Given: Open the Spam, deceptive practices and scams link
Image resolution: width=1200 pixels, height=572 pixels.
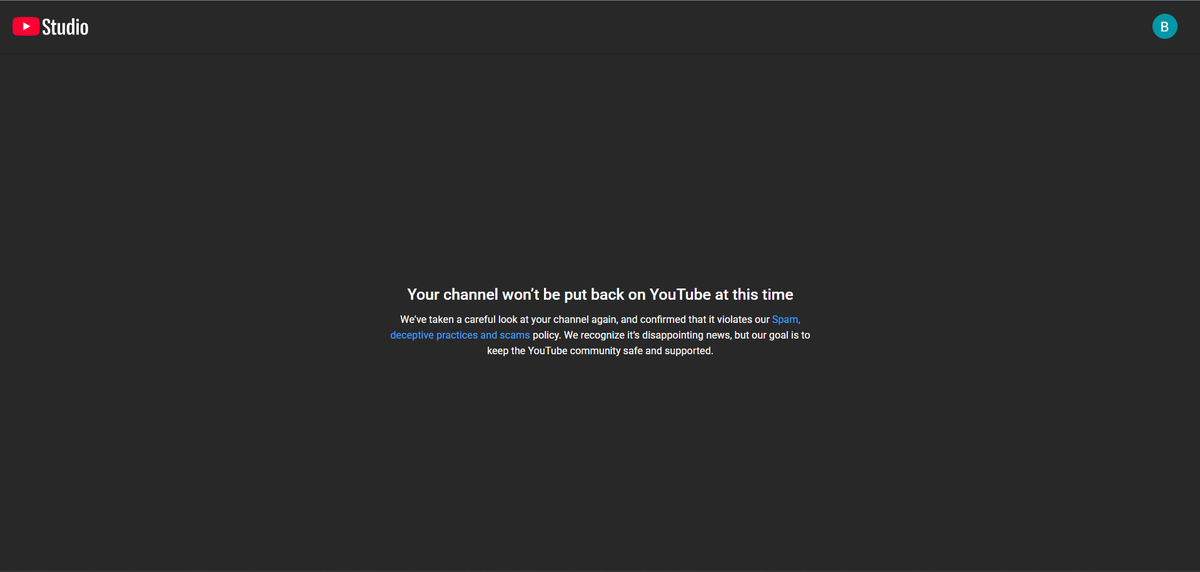Looking at the screenshot, I should coord(460,335).
